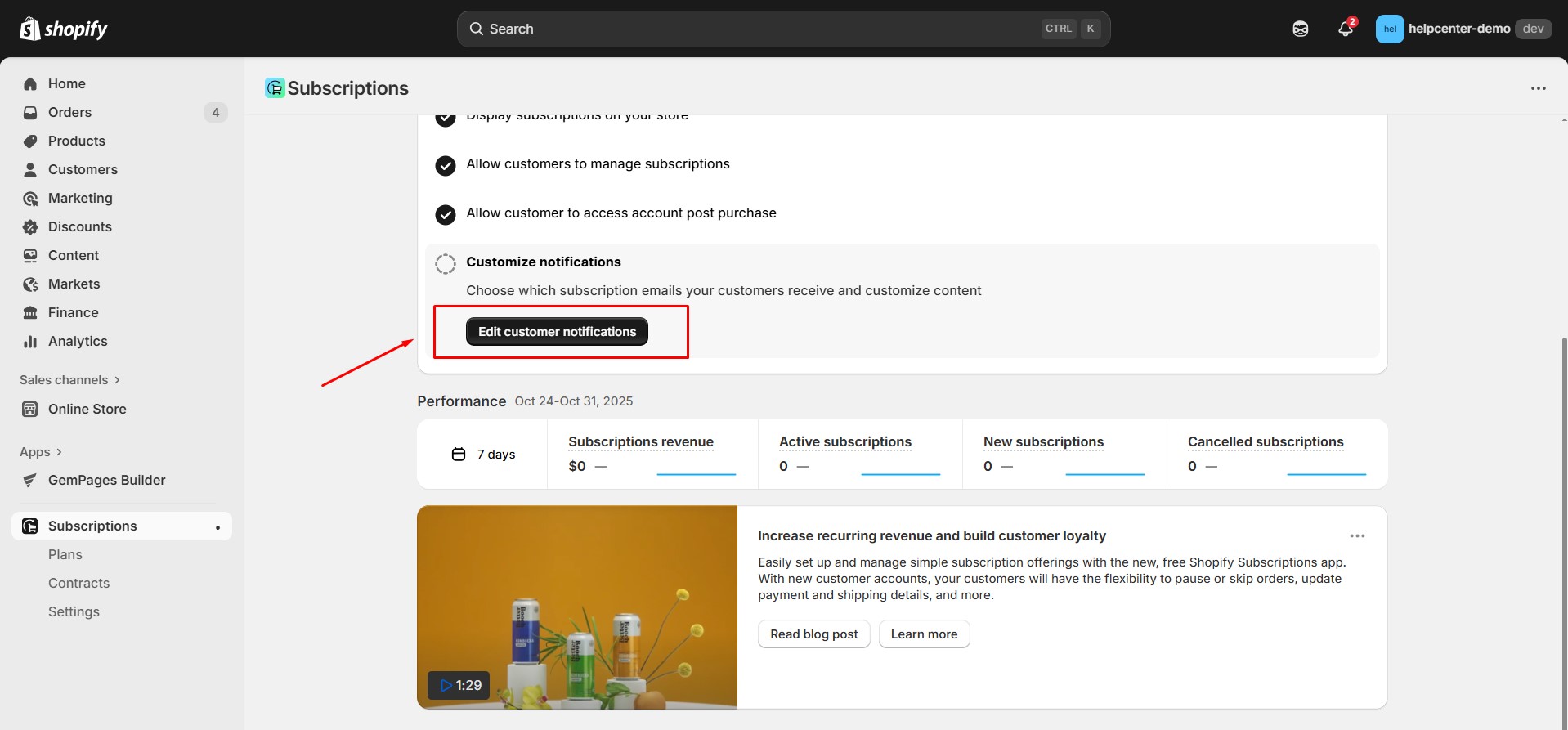Expand Apps section
1568x730 pixels.
pos(41,452)
